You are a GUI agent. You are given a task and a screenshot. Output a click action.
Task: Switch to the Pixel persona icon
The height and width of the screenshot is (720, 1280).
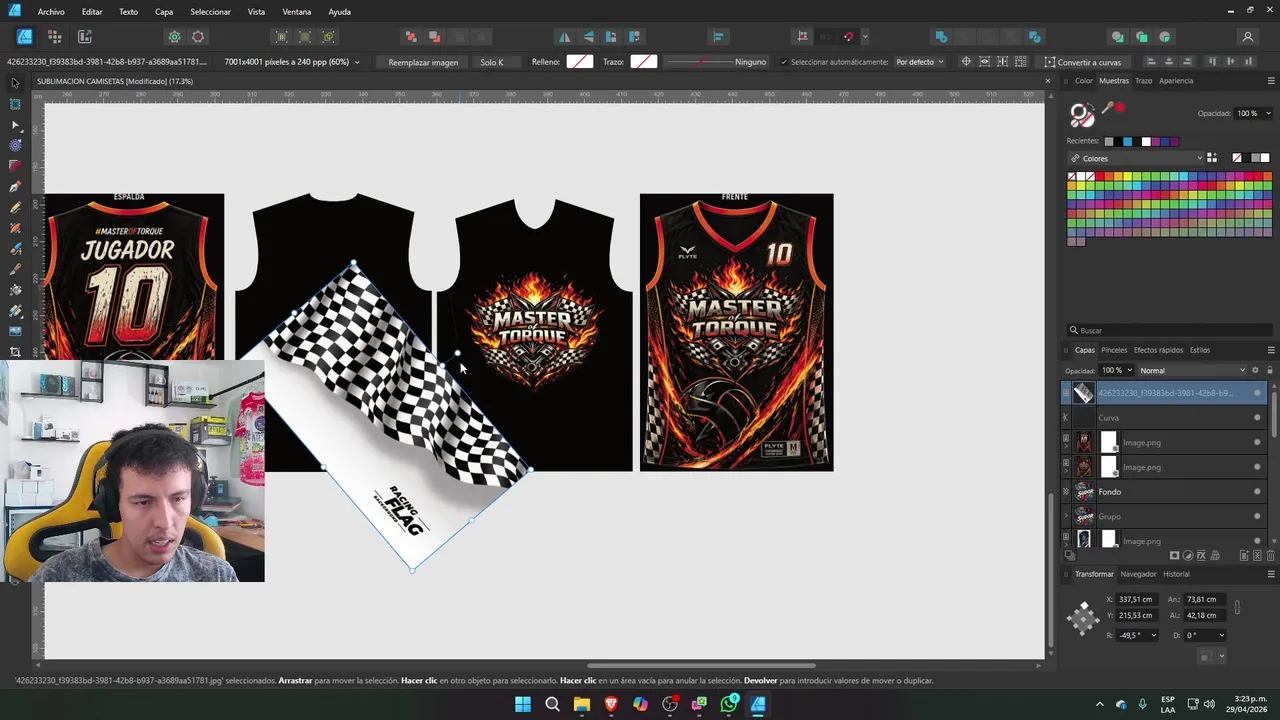click(x=55, y=37)
